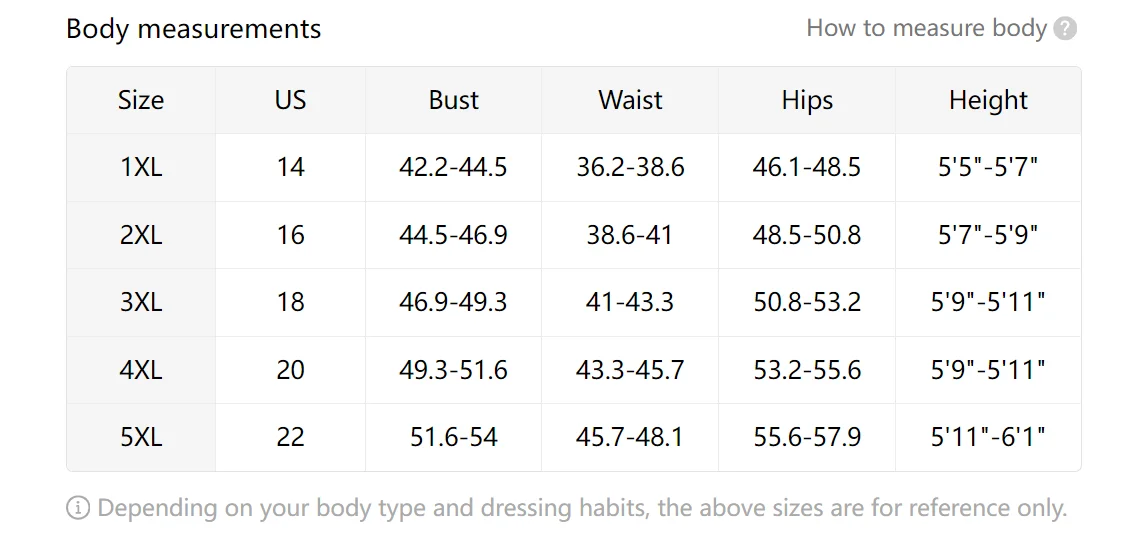Click the info icon beside the disclaimer
1122x557 pixels.
click(x=78, y=508)
